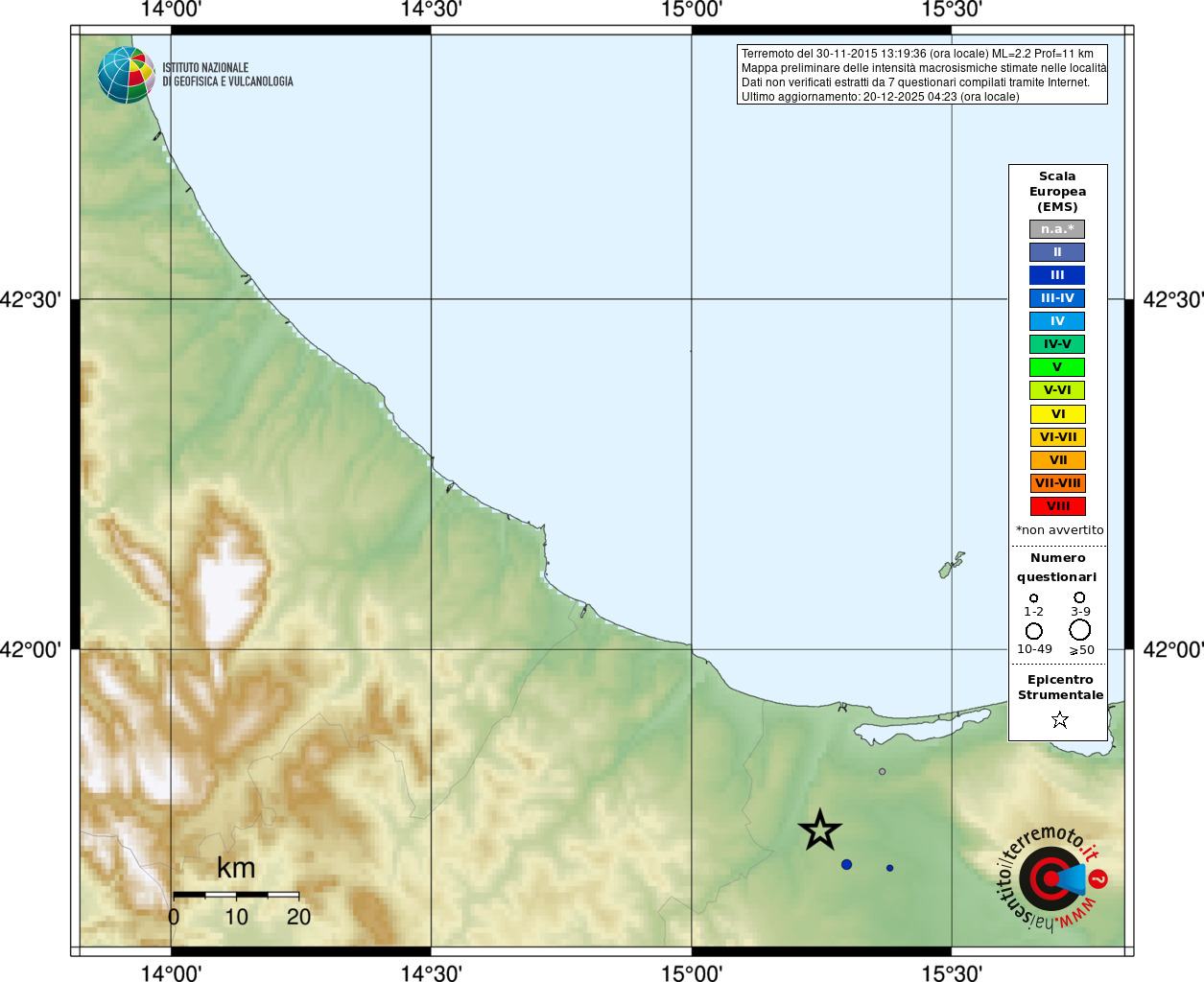The width and height of the screenshot is (1204, 982).
Task: Click the 'Mappa preliminare delle intensità' line
Action: click(923, 68)
